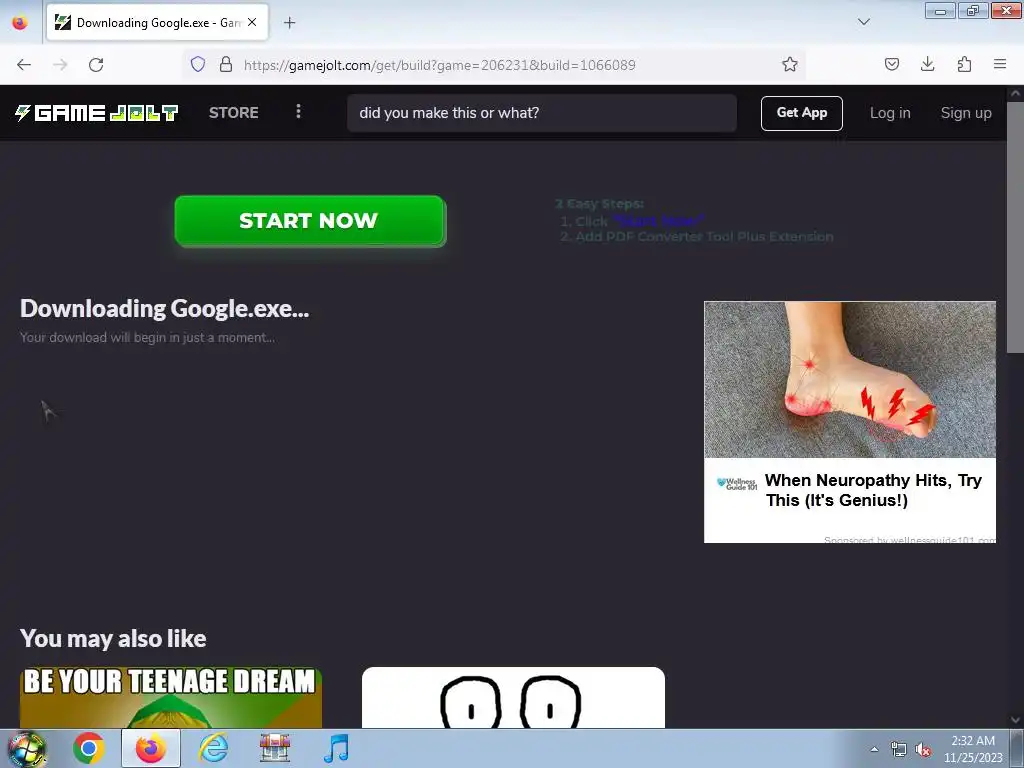This screenshot has height=768, width=1024.
Task: Click the Firefox back arrow button
Action: point(24,65)
